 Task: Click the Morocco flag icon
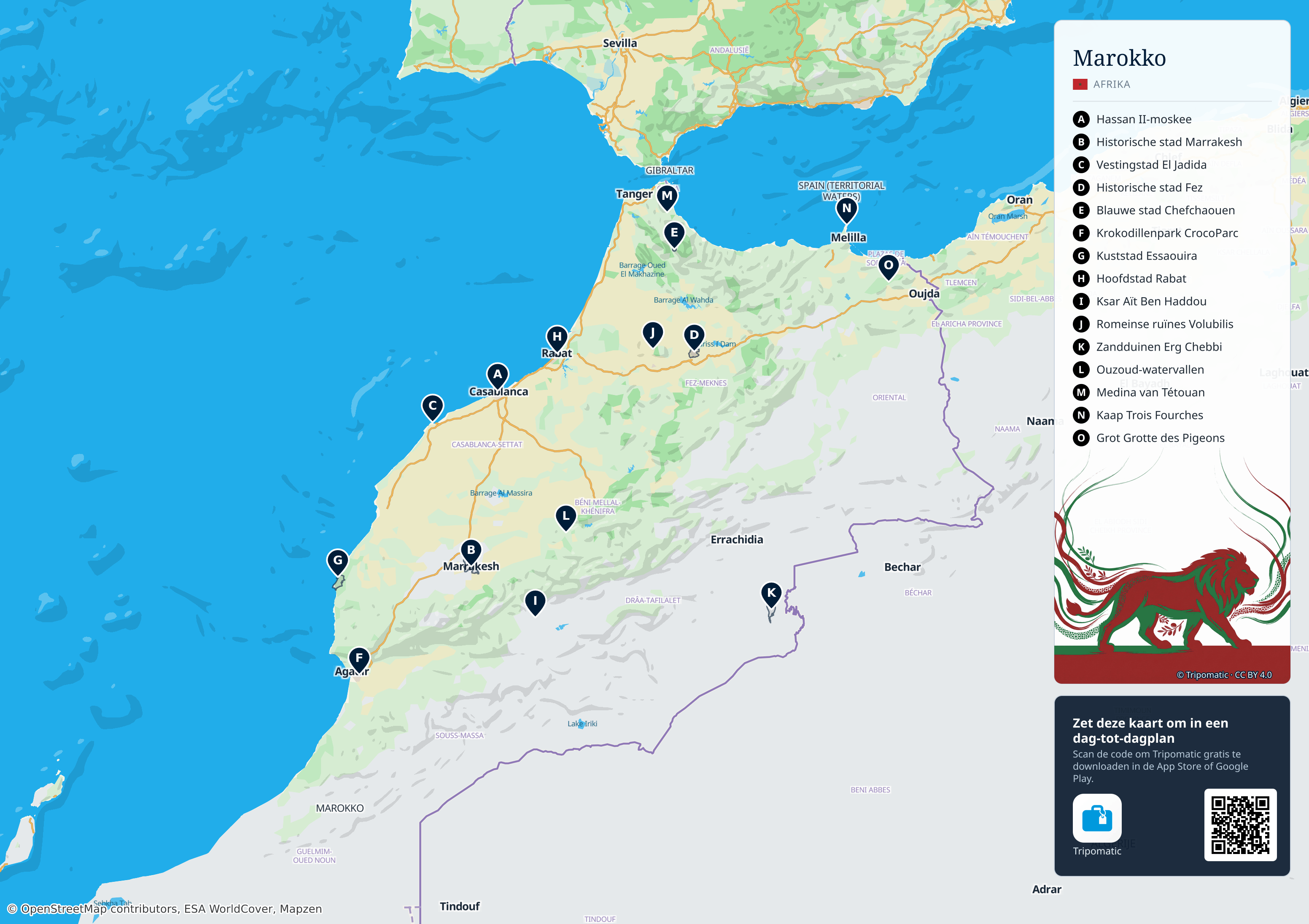click(x=1080, y=84)
